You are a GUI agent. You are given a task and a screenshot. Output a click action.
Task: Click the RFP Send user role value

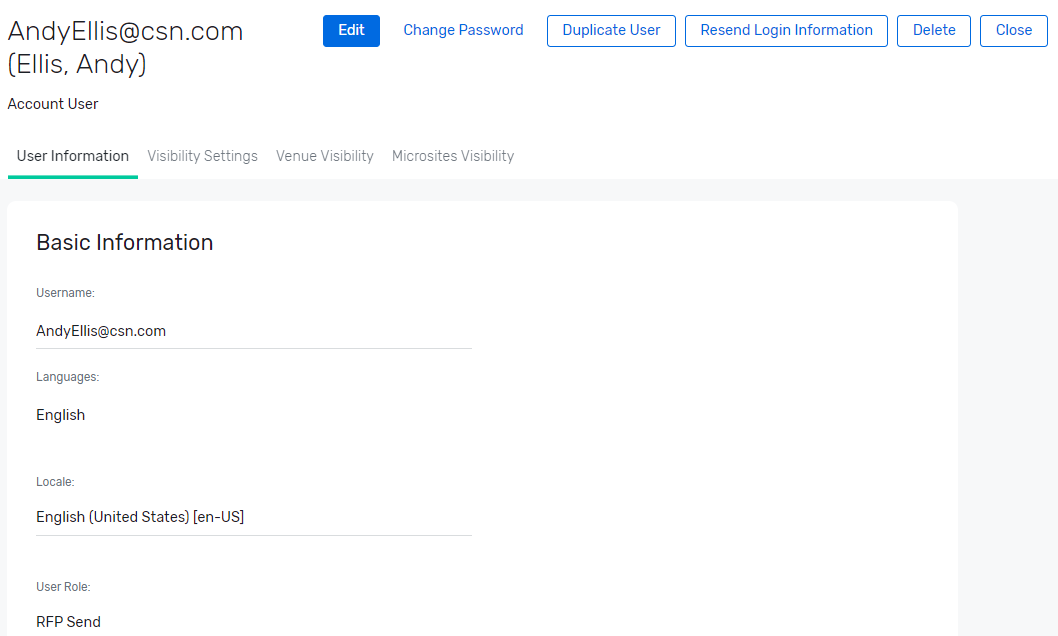click(x=68, y=622)
